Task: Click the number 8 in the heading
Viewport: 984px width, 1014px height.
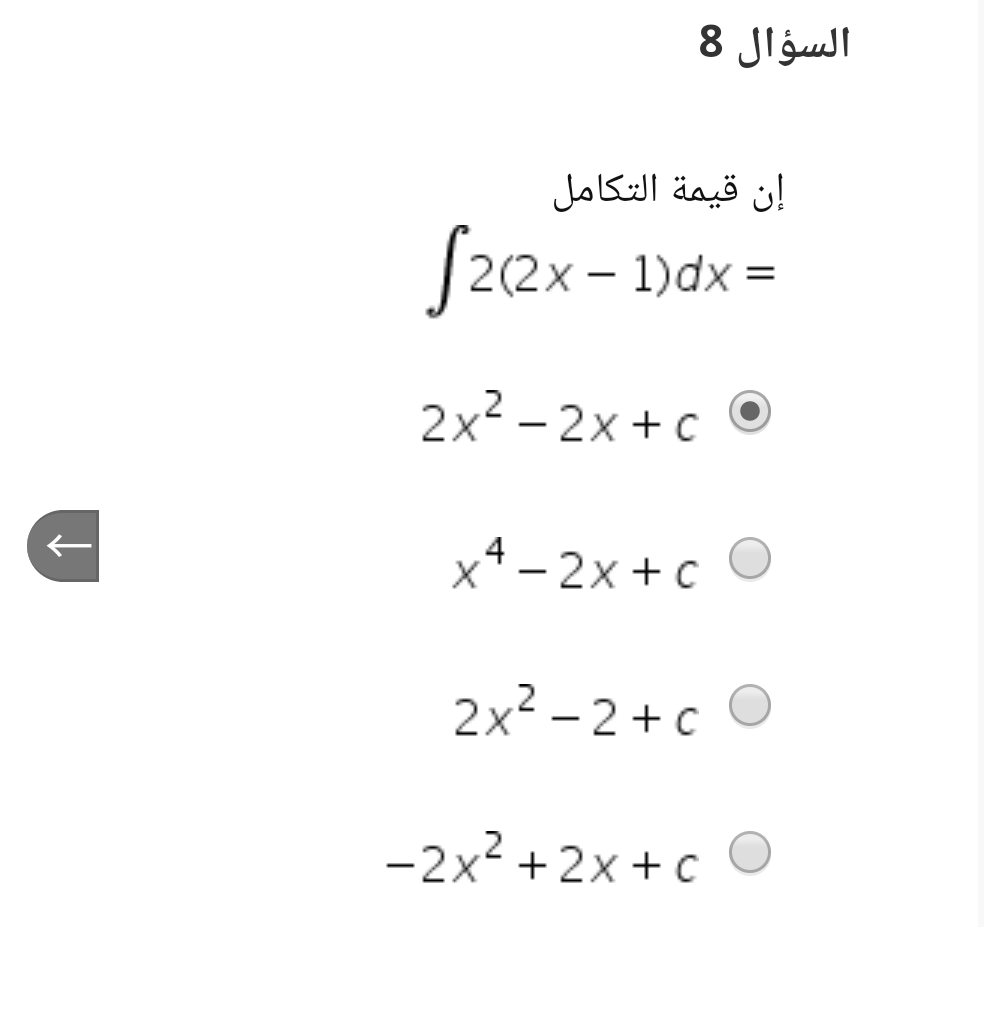Action: 711,43
